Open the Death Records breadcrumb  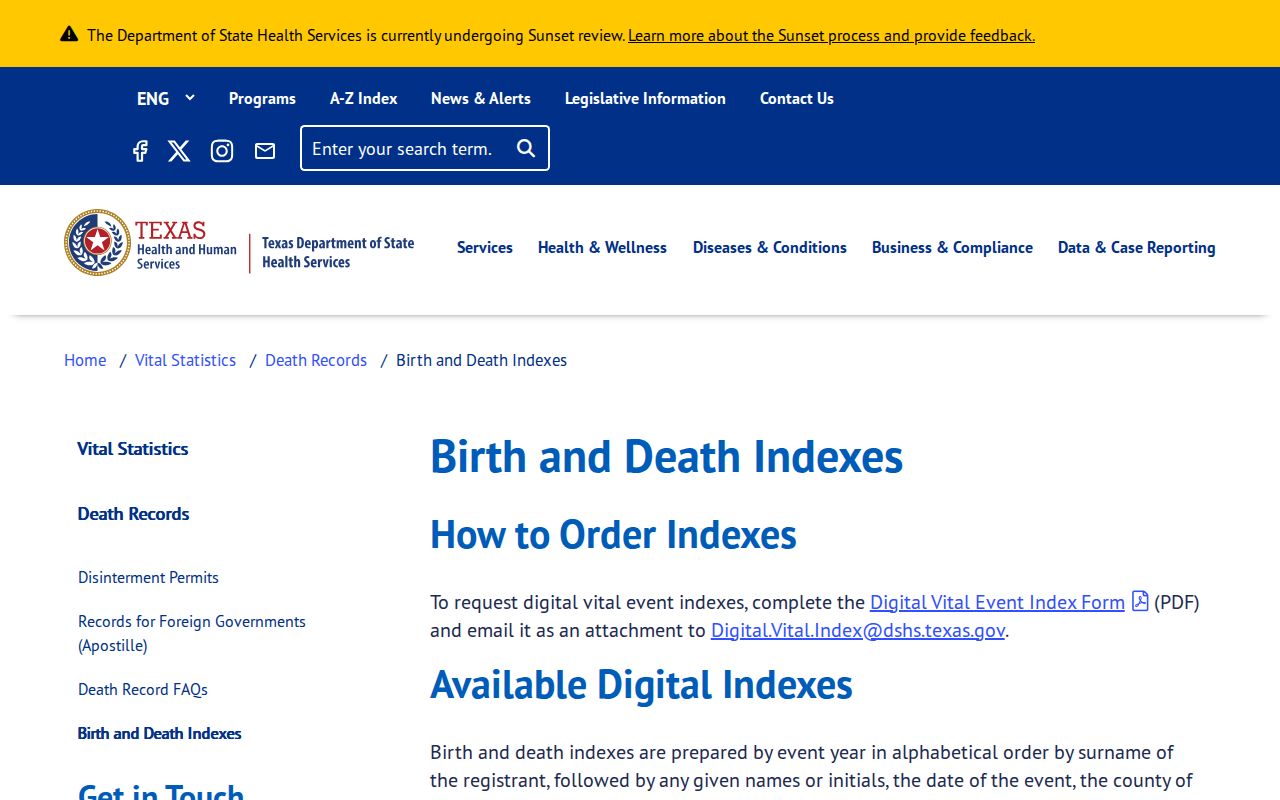pos(316,360)
